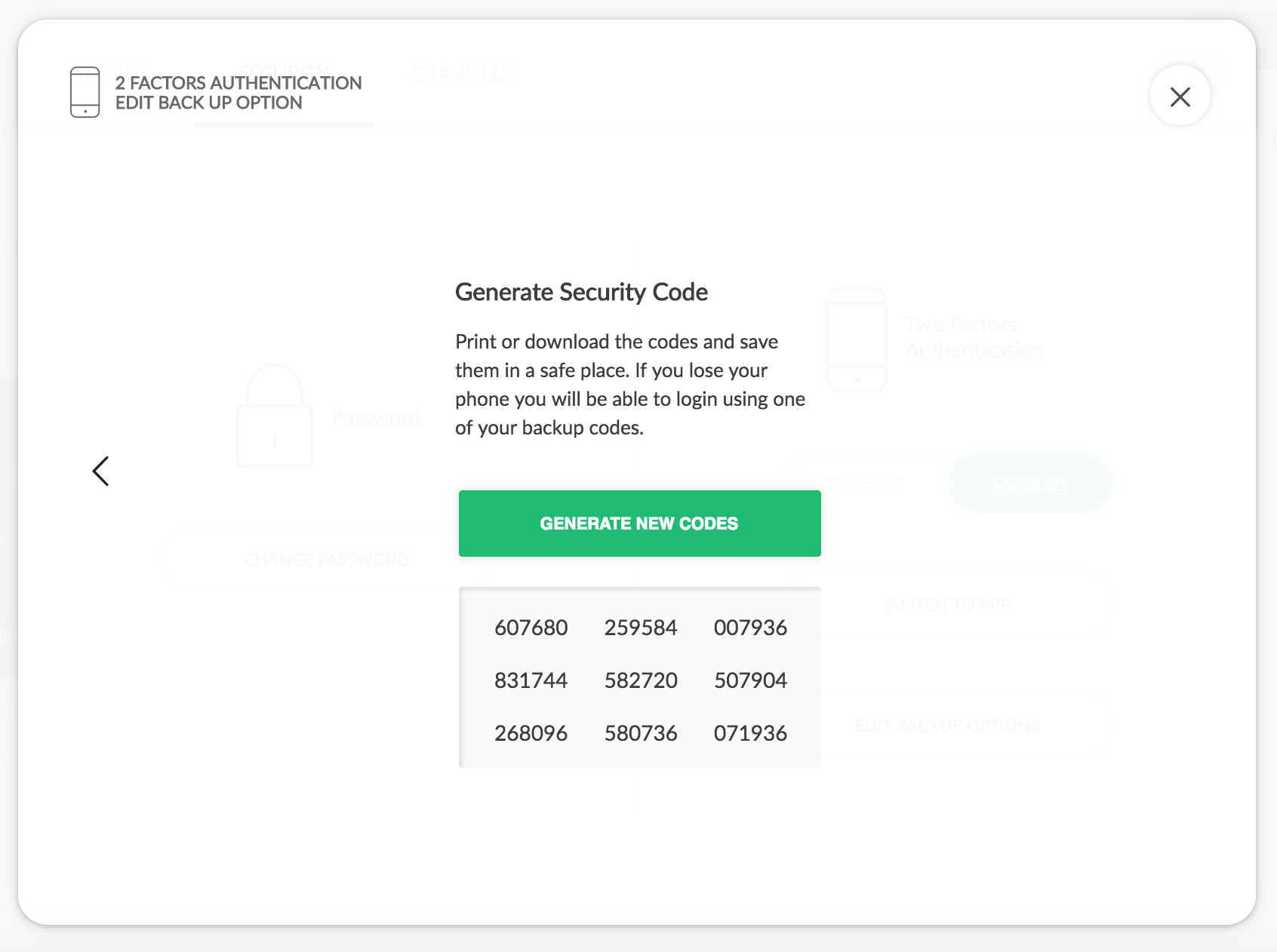Select backup code 831744
The width and height of the screenshot is (1277, 952).
coord(531,680)
